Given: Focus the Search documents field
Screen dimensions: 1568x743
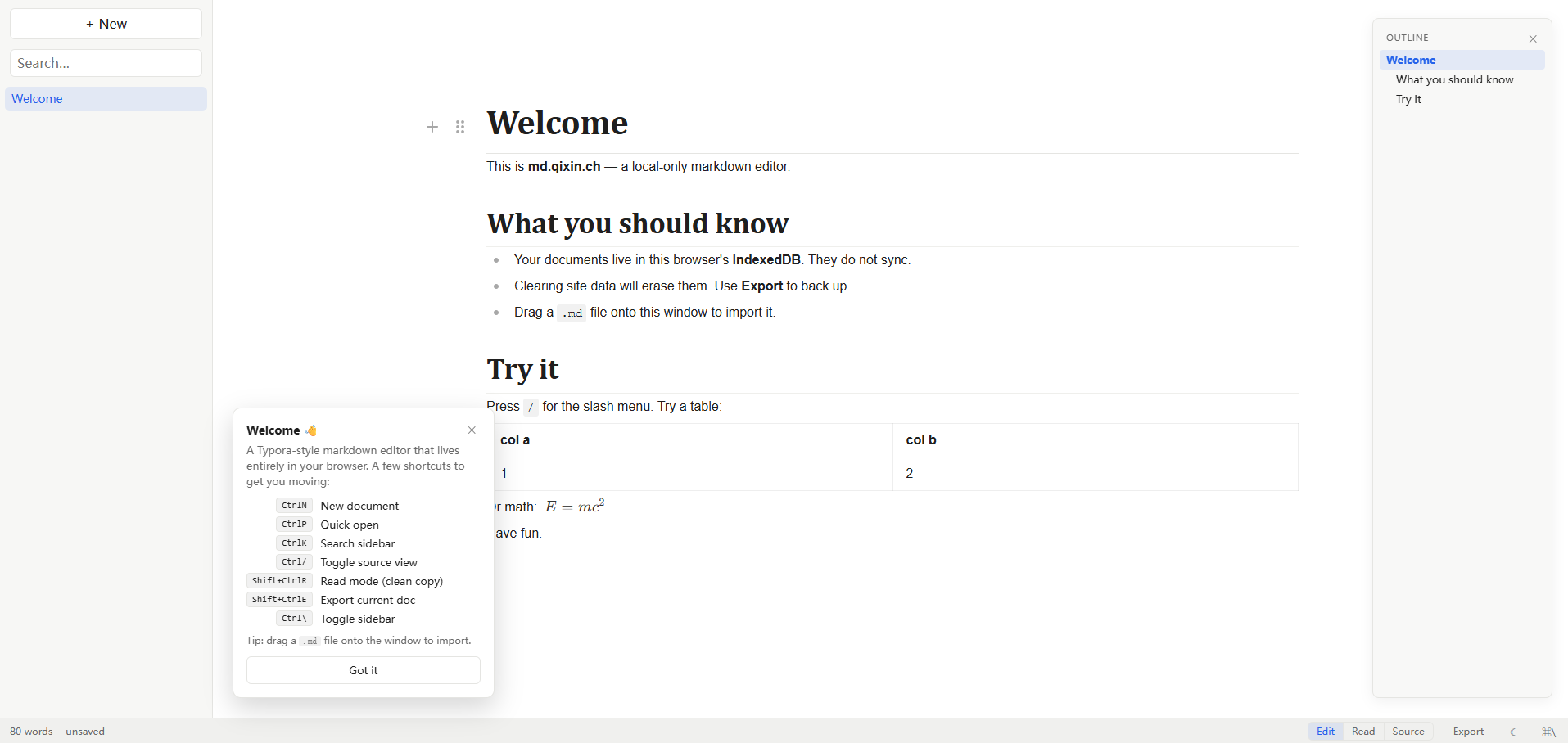Looking at the screenshot, I should pos(106,63).
